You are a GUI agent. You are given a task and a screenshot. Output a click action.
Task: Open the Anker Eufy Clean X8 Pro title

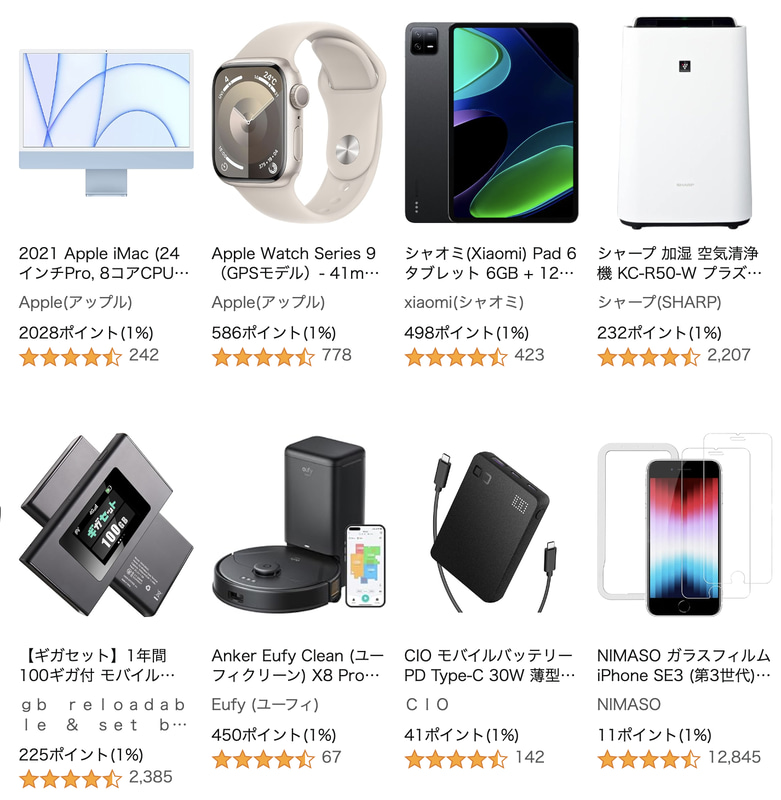pyautogui.click(x=298, y=665)
